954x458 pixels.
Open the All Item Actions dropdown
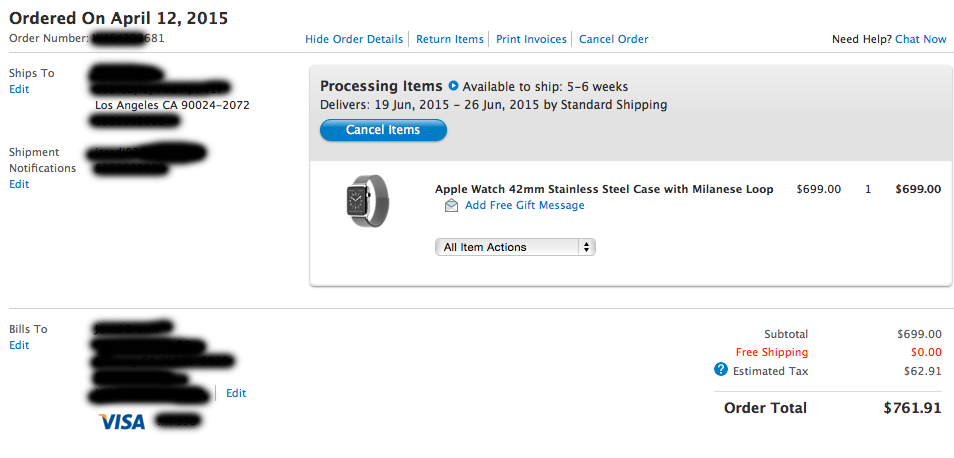point(515,247)
